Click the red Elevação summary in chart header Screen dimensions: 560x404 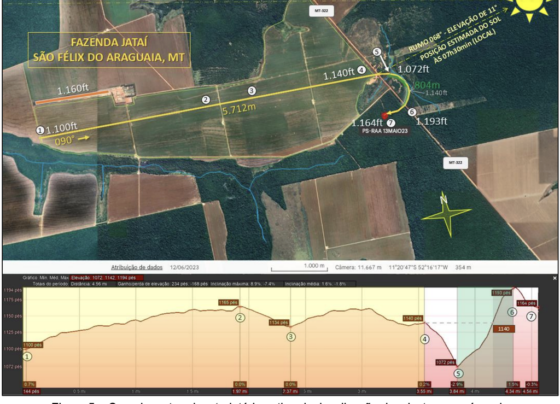tap(106, 278)
